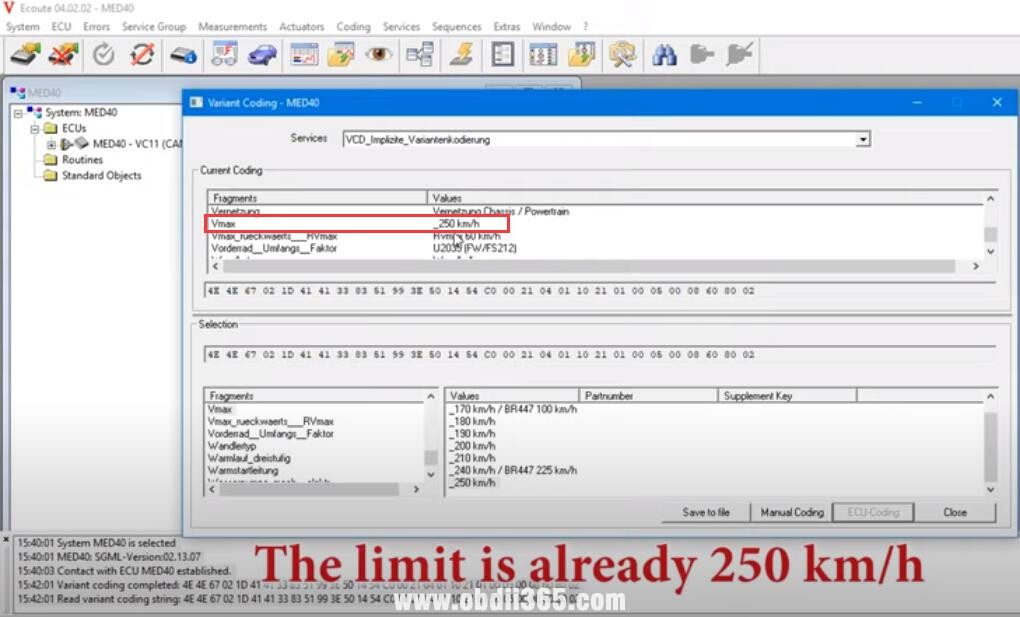Click the document list toolbar icon
1020x617 pixels.
click(x=502, y=55)
